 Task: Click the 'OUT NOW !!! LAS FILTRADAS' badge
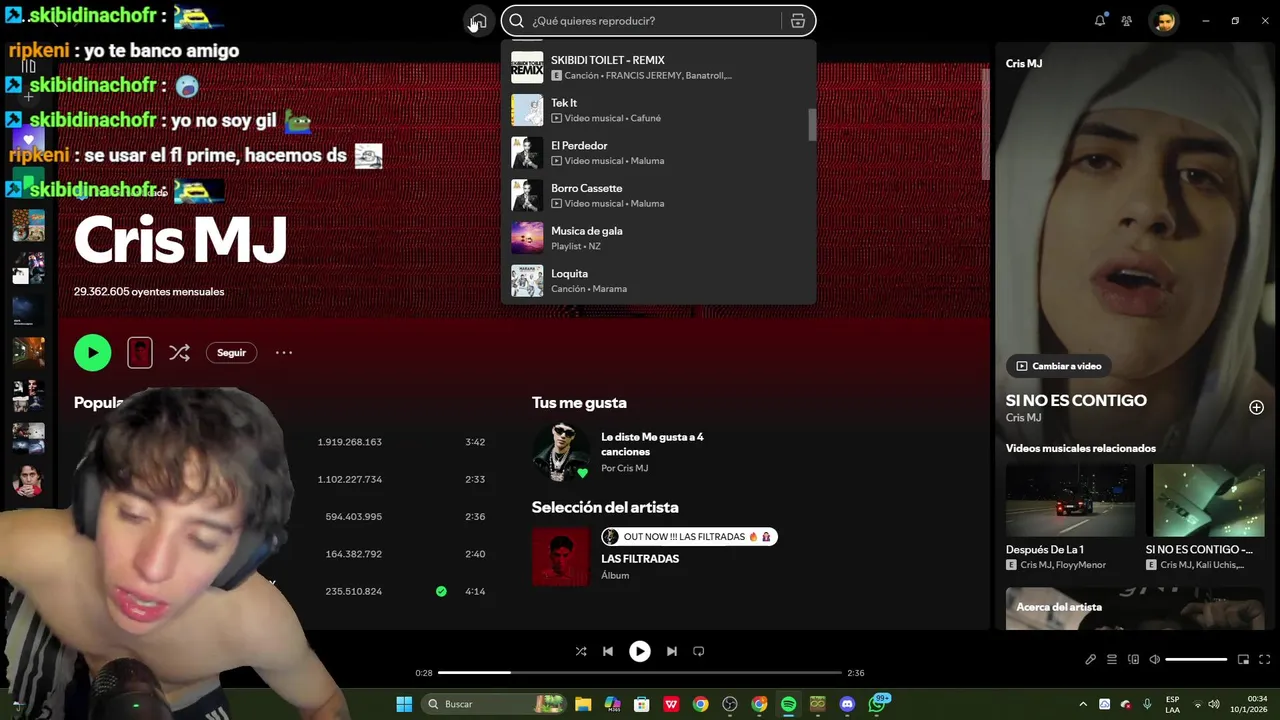point(689,537)
